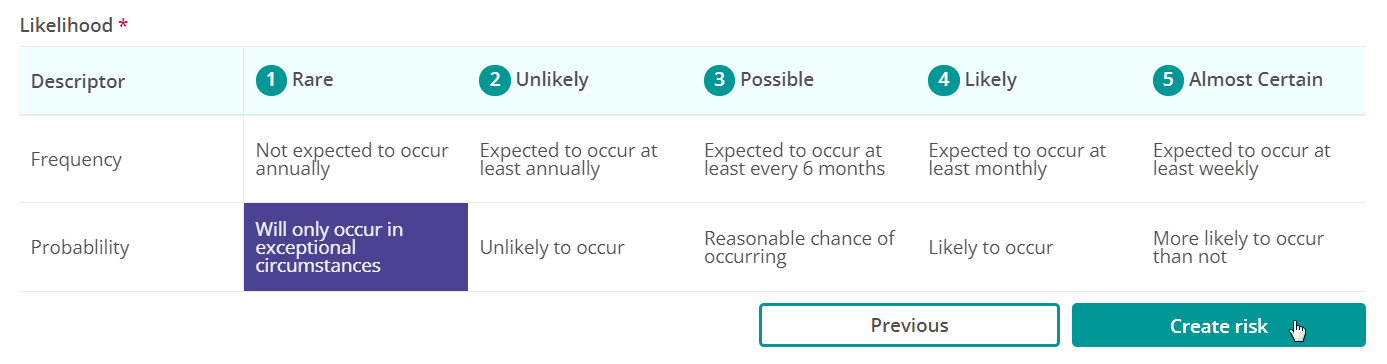This screenshot has height=364, width=1387.
Task: Choose 'Reasonable chance of occurring' cell
Action: point(805,247)
